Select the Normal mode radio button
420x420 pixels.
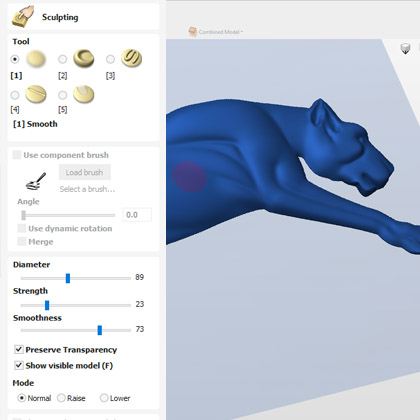(22, 398)
